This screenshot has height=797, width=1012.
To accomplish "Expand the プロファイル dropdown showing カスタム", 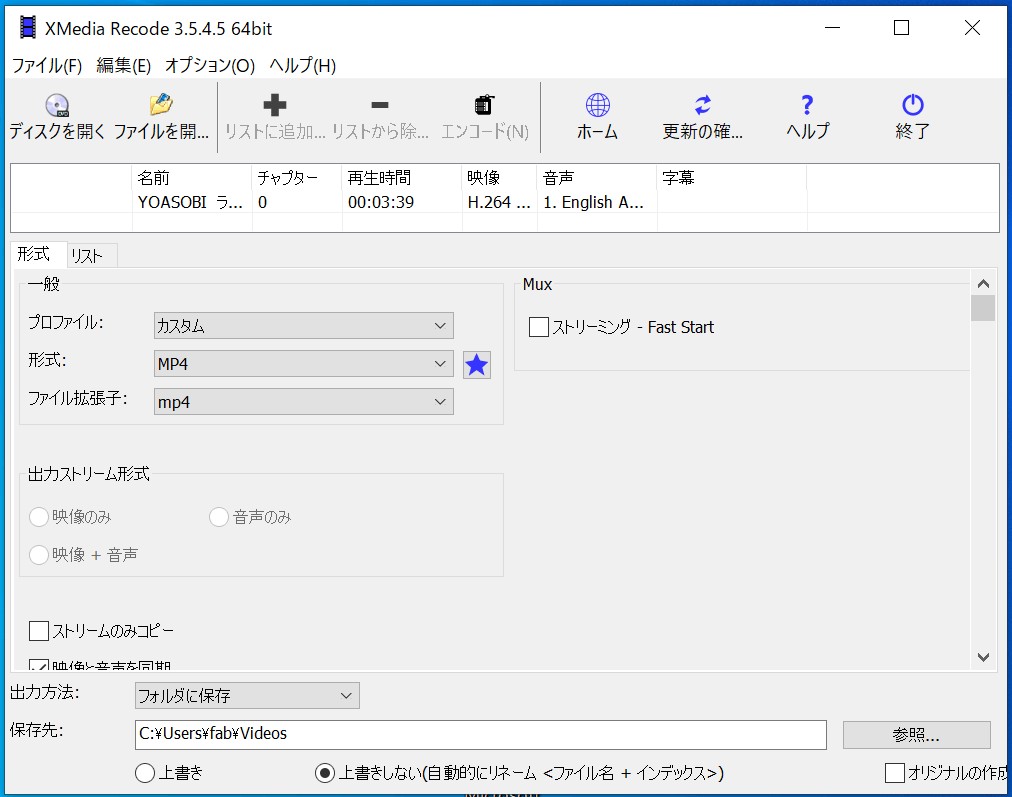I will click(304, 326).
